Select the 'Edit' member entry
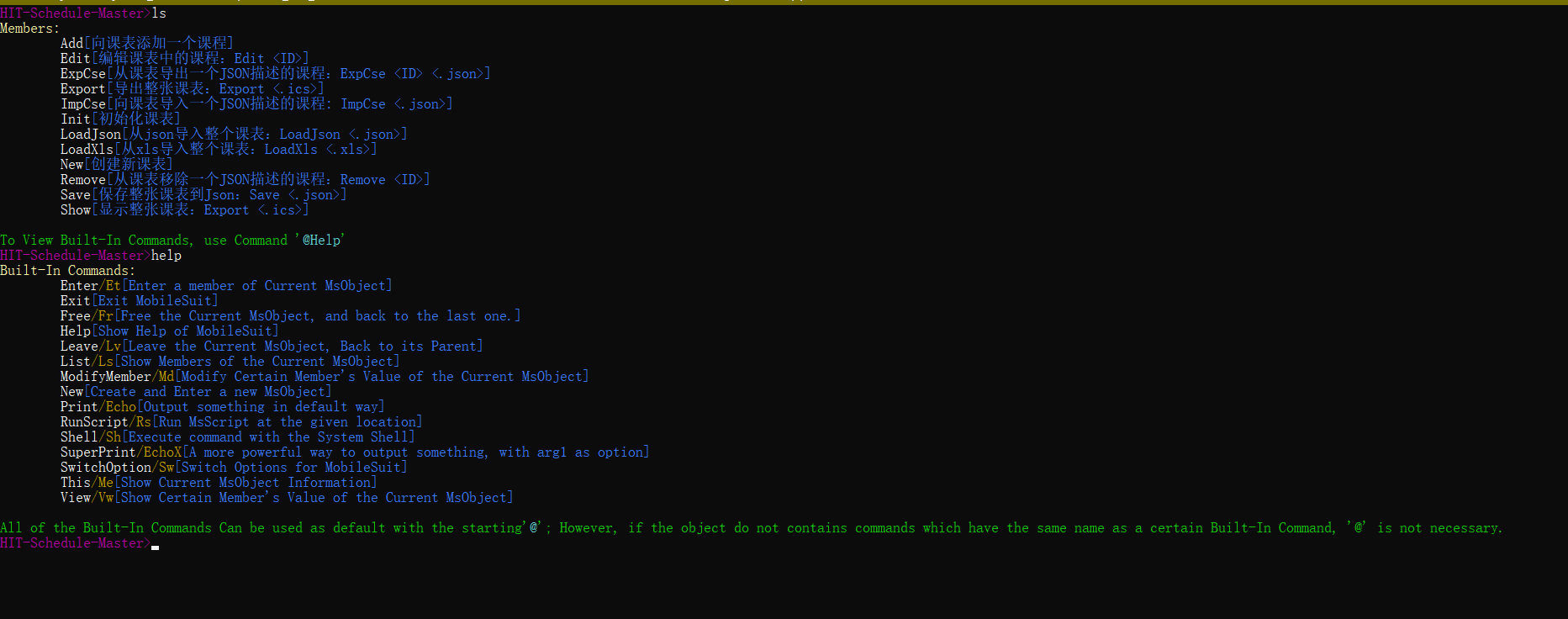 pyautogui.click(x=185, y=58)
